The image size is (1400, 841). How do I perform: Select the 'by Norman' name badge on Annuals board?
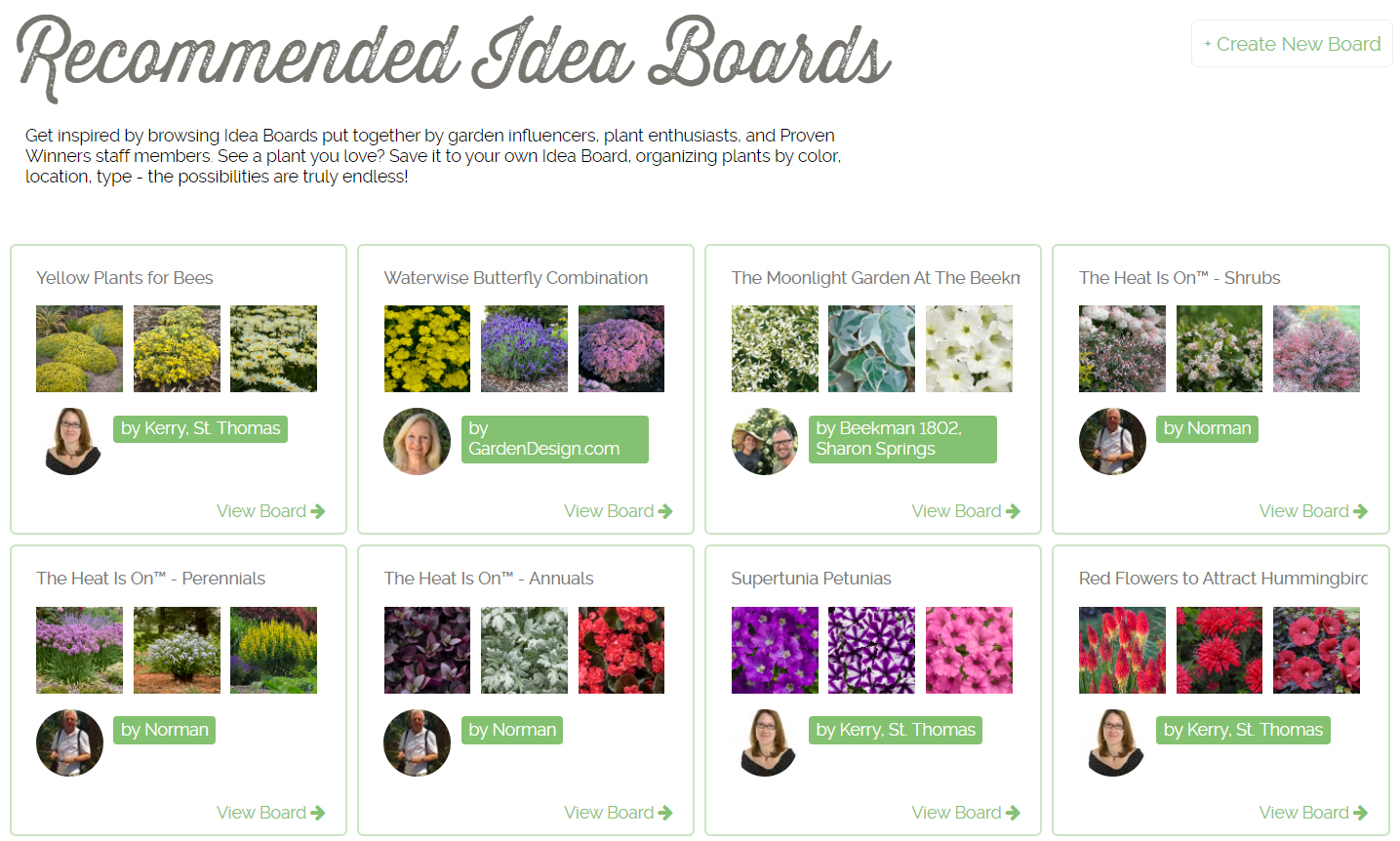coord(511,729)
